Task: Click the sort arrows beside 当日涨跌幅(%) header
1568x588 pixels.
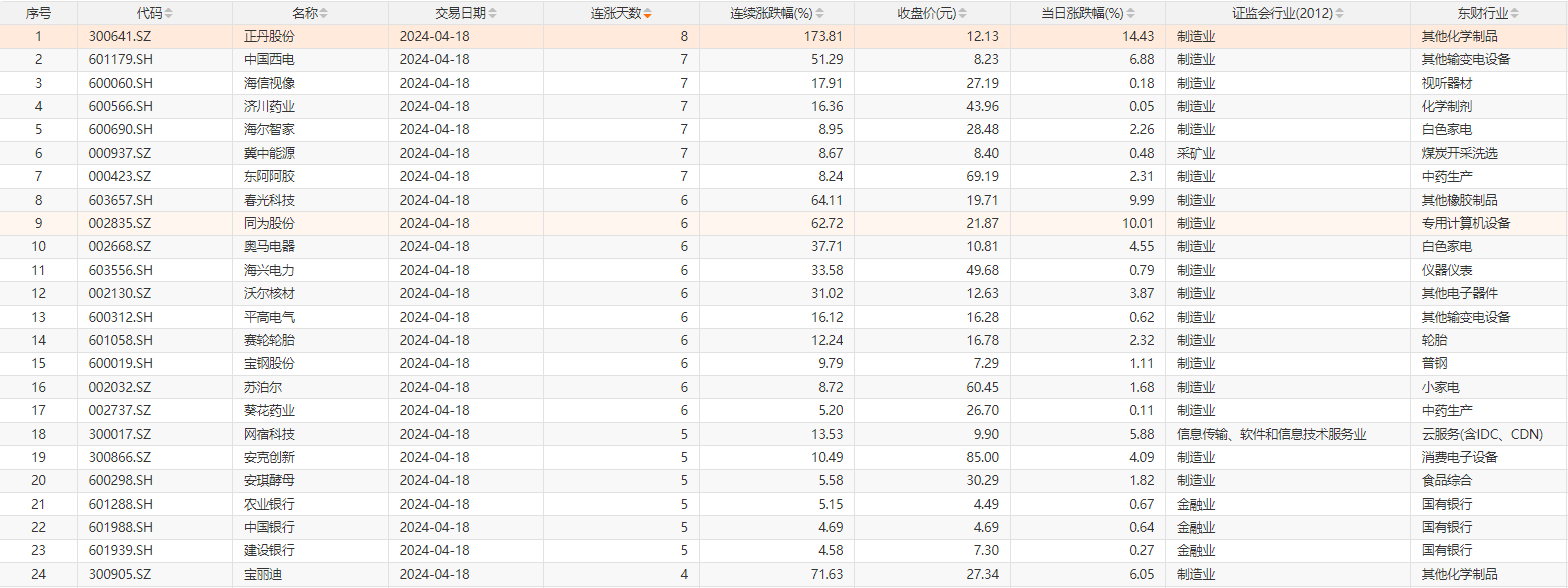Action: [1130, 14]
